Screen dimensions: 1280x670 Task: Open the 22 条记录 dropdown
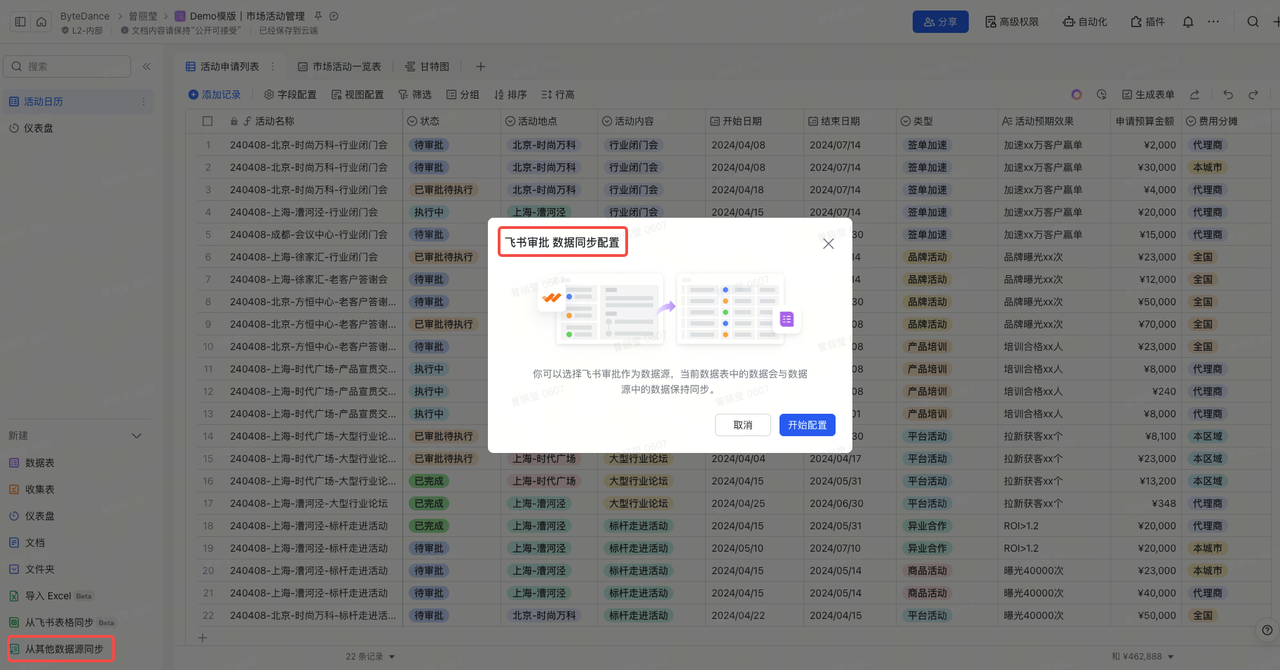370,657
